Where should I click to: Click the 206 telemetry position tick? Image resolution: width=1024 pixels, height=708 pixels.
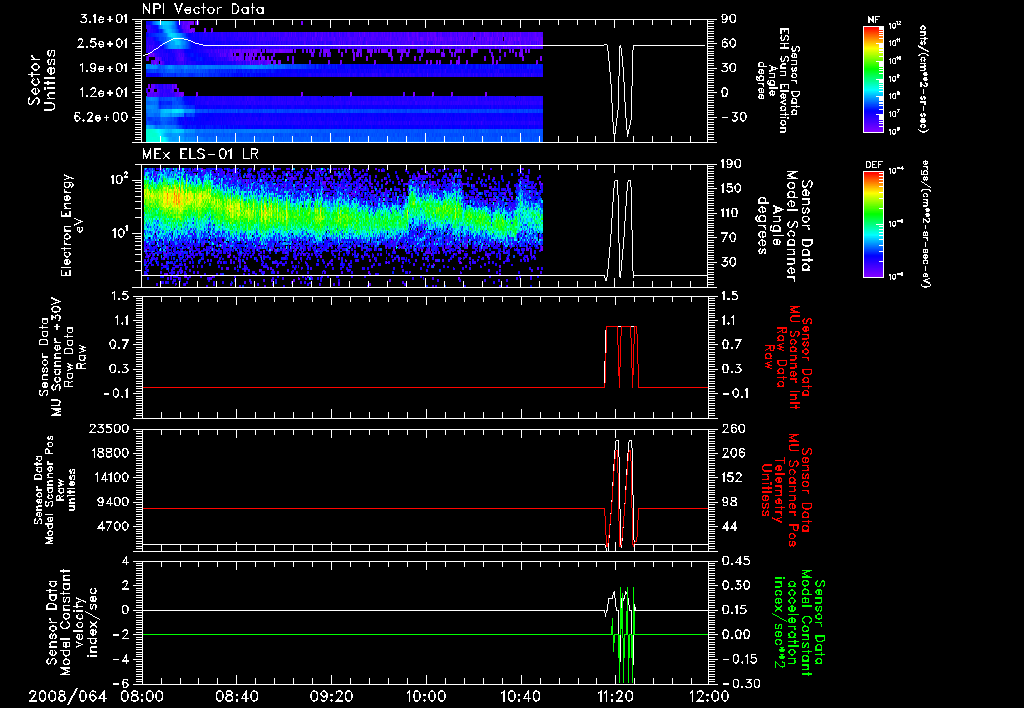[x=733, y=453]
